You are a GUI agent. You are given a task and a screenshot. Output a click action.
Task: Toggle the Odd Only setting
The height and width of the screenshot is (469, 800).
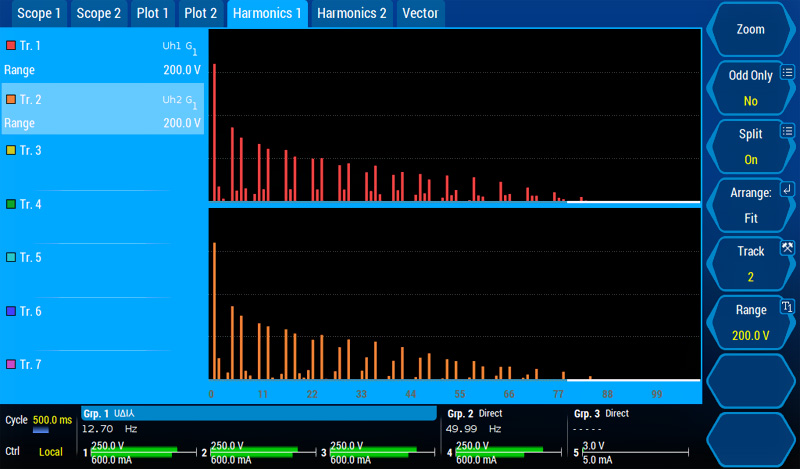750,88
